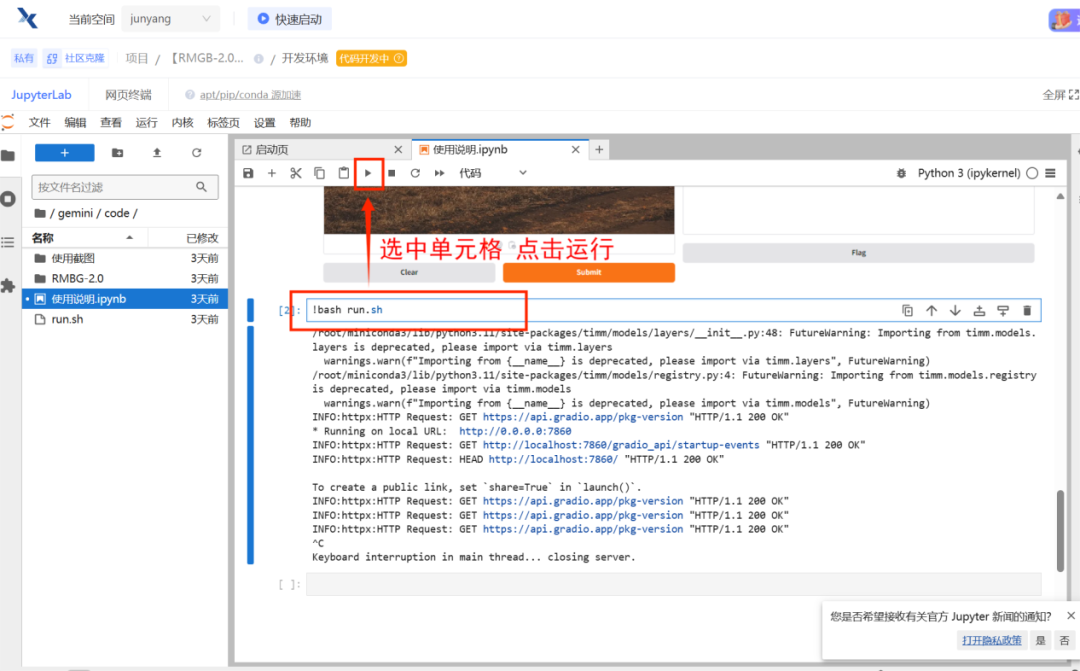Image resolution: width=1080 pixels, height=671 pixels.
Task: Insert a cell below with the plus icon
Action: [x=271, y=173]
